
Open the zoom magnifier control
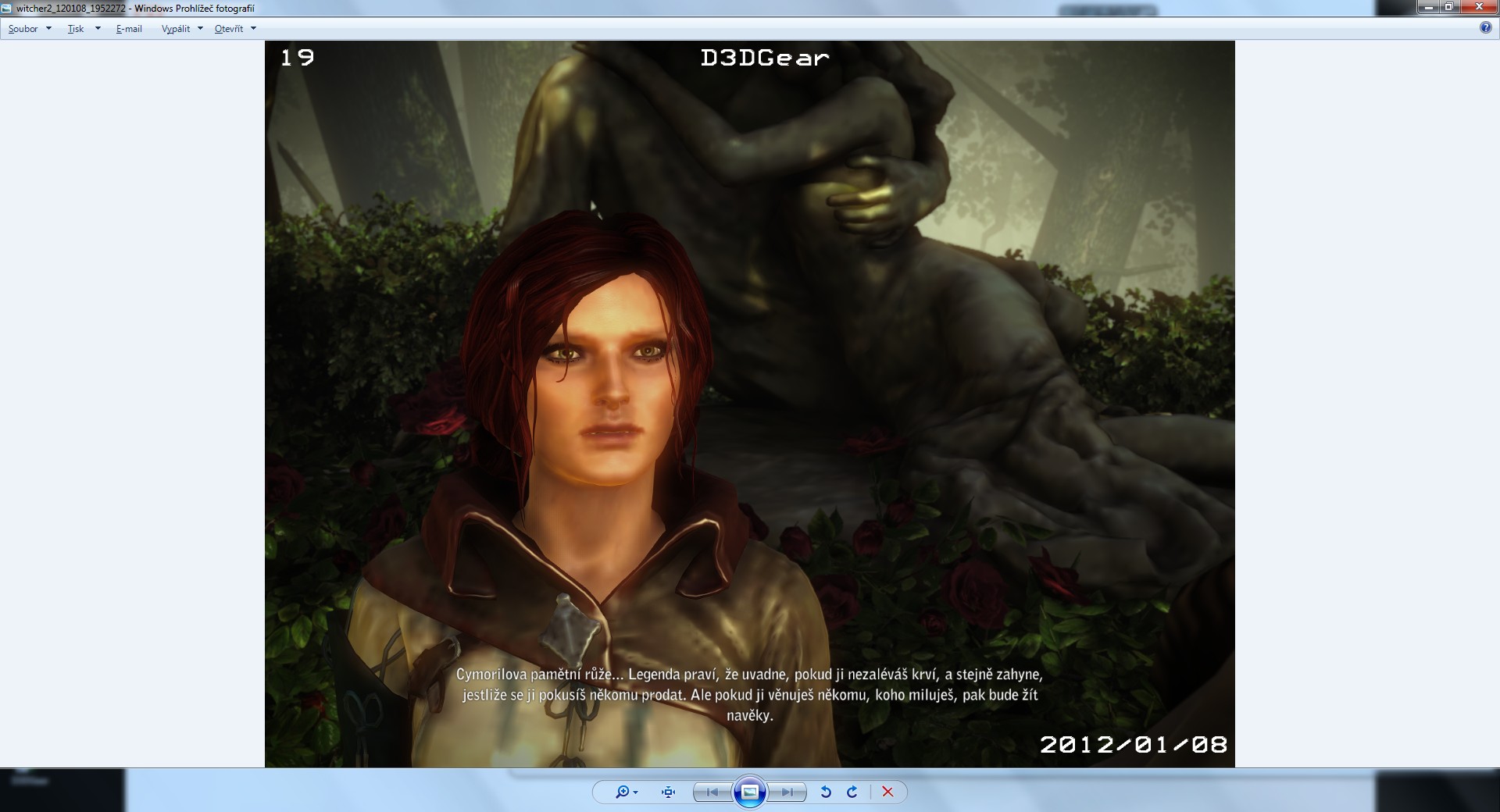click(627, 792)
